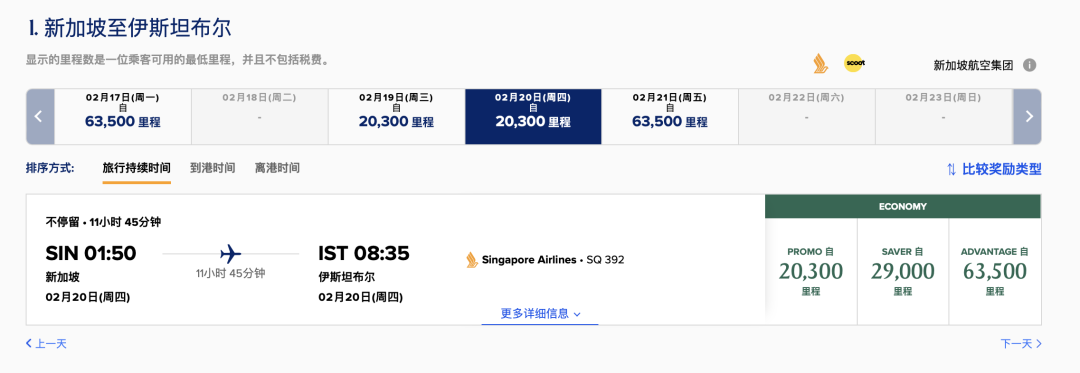This screenshot has height=373, width=1080.
Task: Click the previous week arrow in date carousel
Action: 40,116
